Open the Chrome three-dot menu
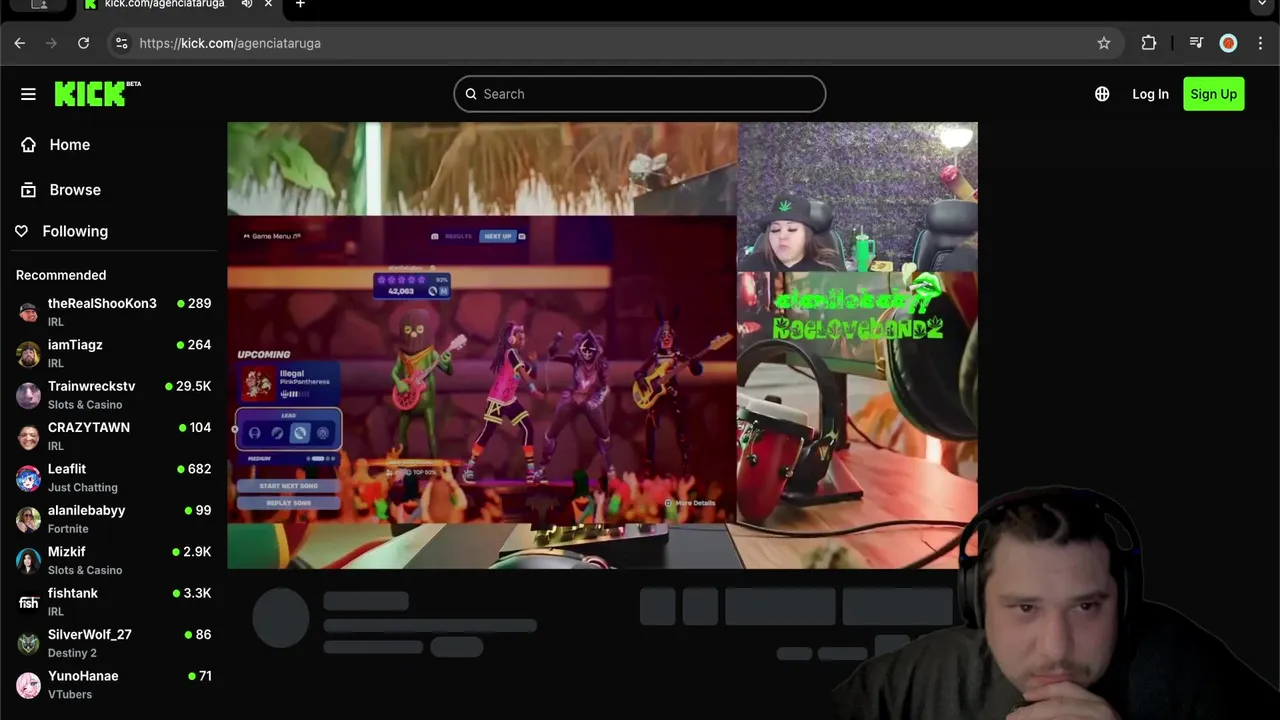Viewport: 1280px width, 720px height. click(1261, 43)
